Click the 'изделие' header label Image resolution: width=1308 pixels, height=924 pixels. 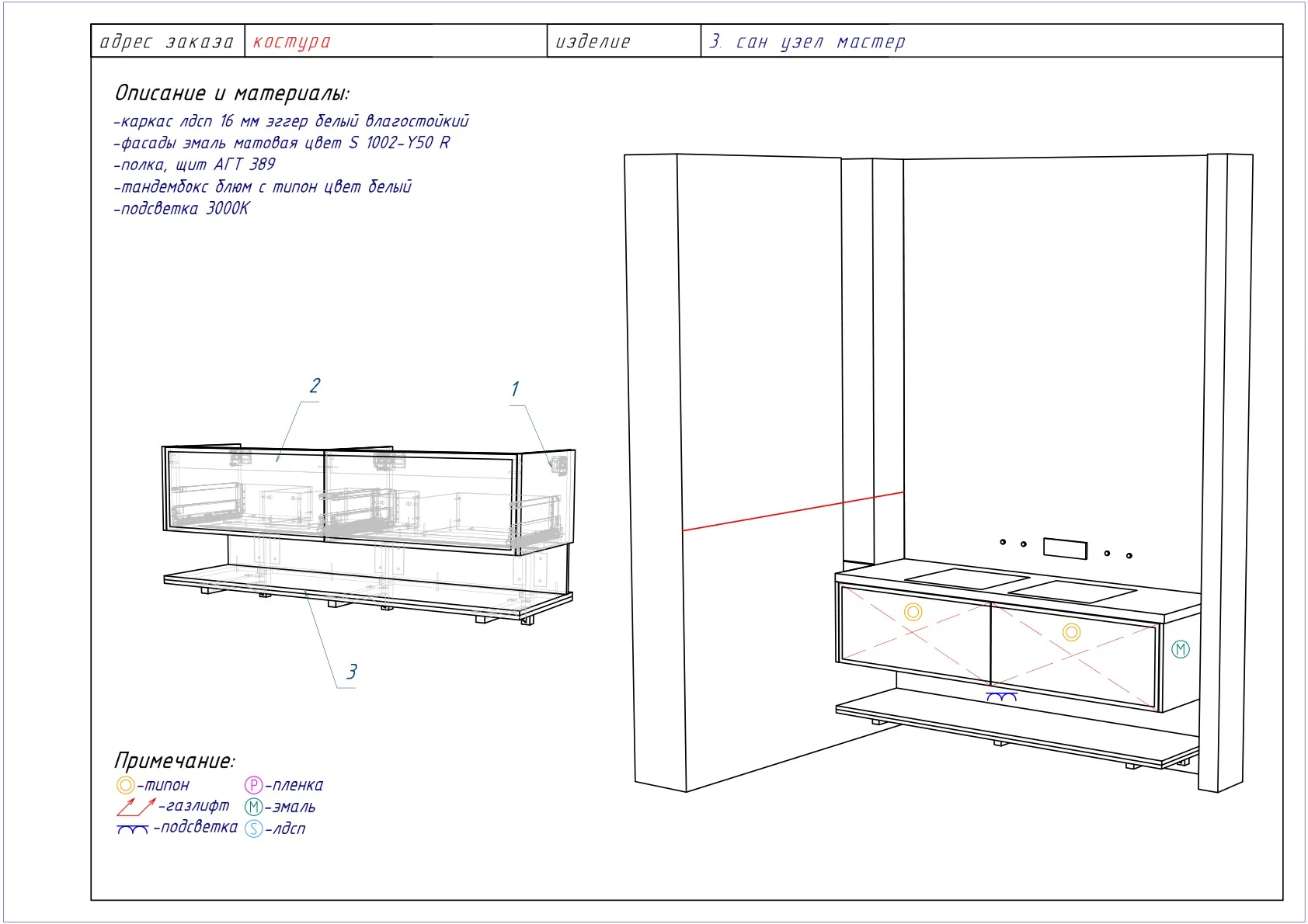coord(593,42)
